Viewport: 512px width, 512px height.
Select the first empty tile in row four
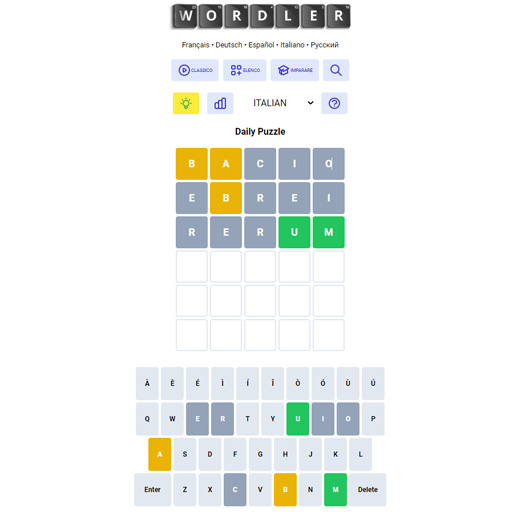[192, 267]
